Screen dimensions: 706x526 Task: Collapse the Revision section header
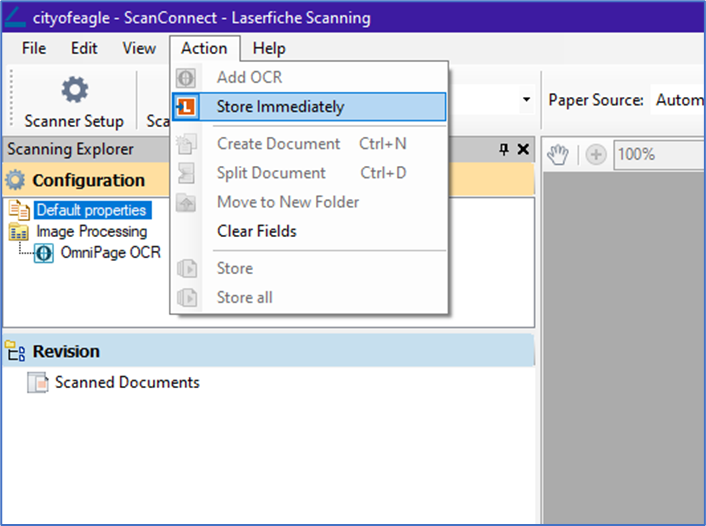[x=268, y=351]
